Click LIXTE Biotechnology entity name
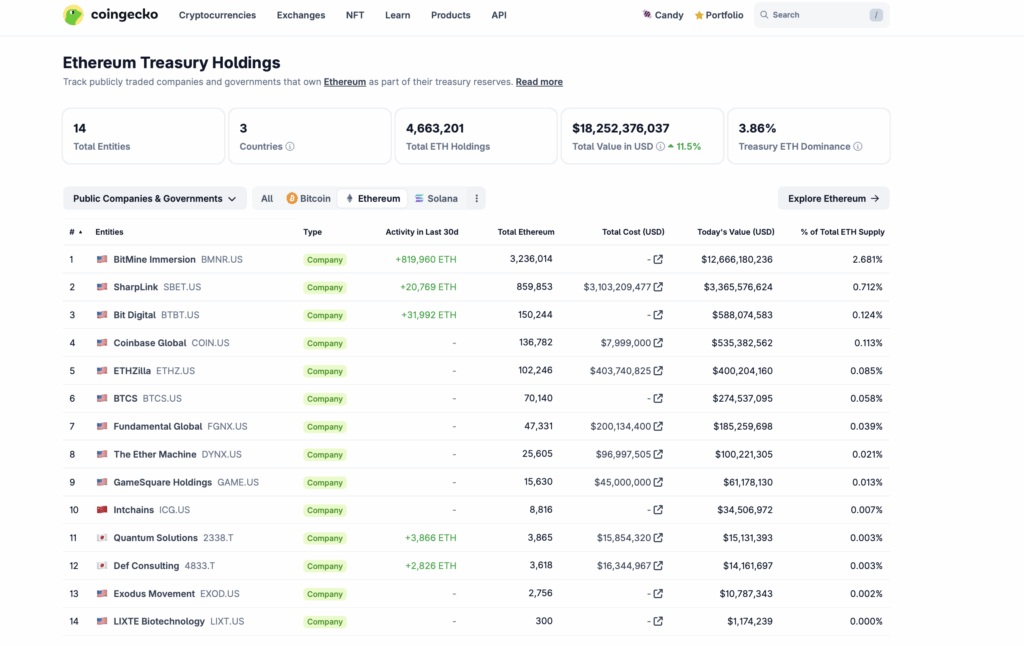This screenshot has width=1024, height=646. point(159,621)
